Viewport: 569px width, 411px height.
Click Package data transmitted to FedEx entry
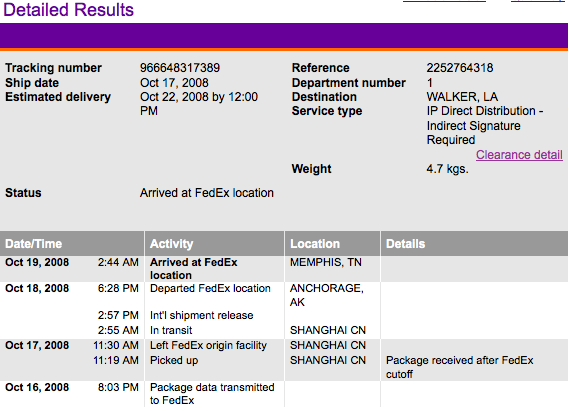[x=212, y=394]
